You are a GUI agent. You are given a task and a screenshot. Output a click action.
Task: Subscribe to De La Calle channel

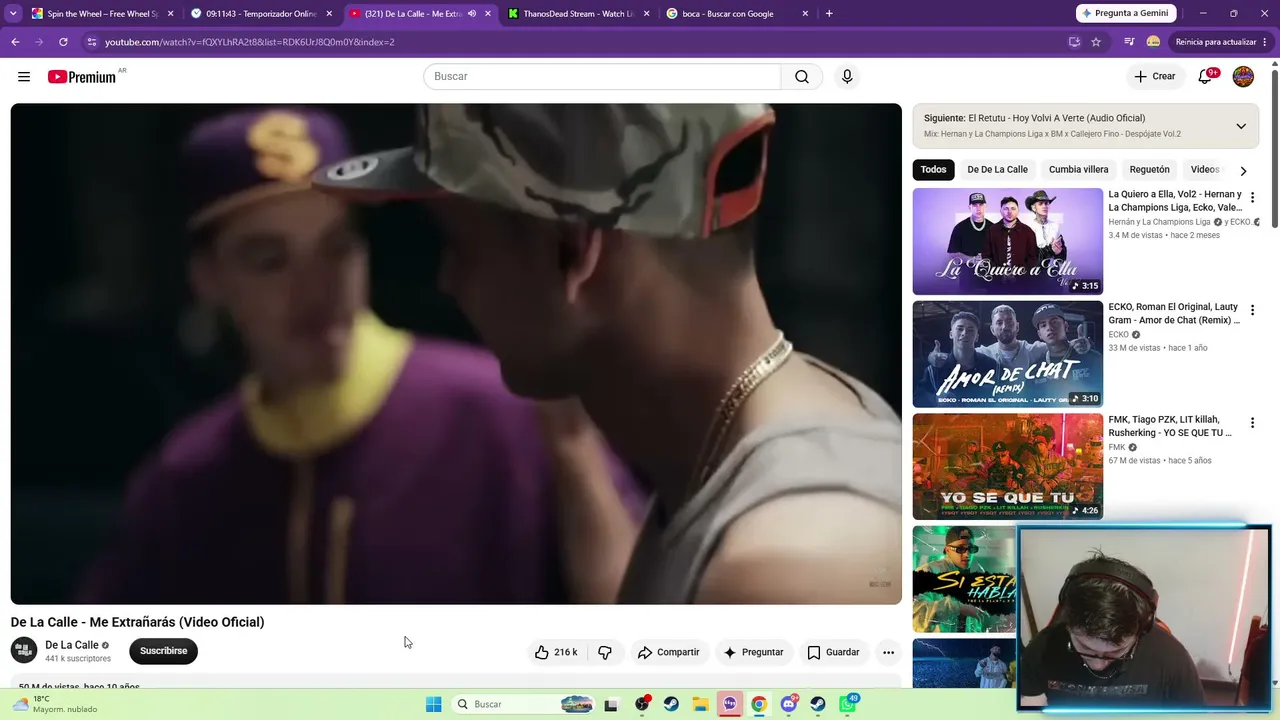[164, 651]
